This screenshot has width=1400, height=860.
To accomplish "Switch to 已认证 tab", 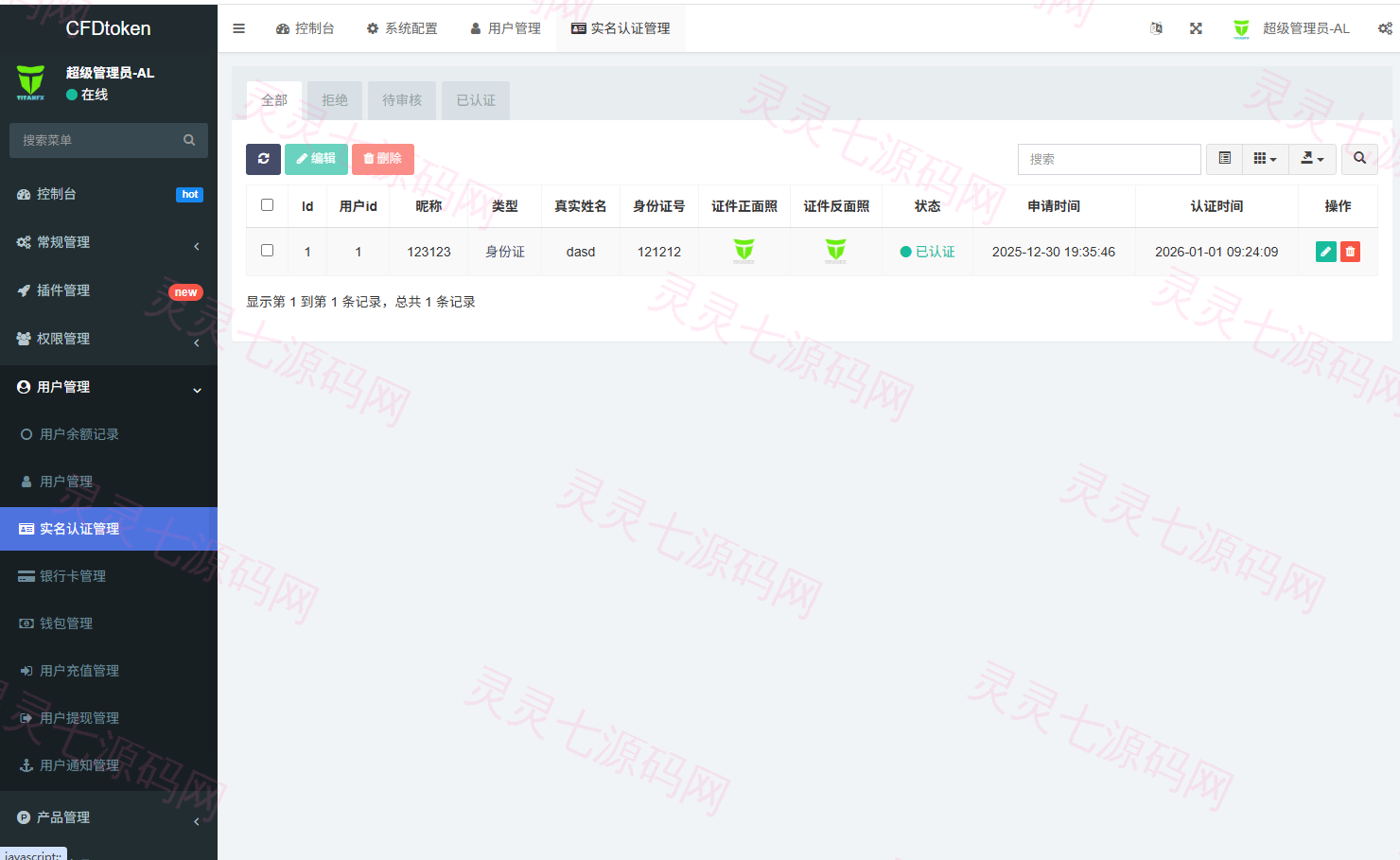I will click(x=476, y=100).
